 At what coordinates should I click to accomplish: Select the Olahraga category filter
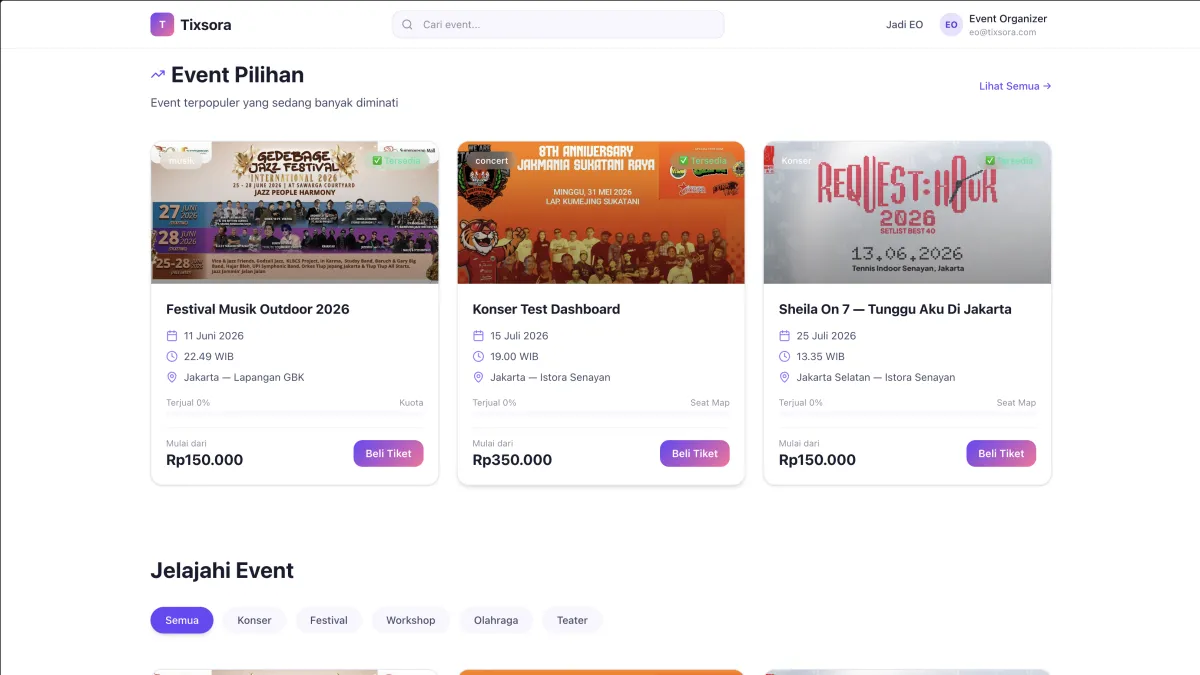coord(496,620)
